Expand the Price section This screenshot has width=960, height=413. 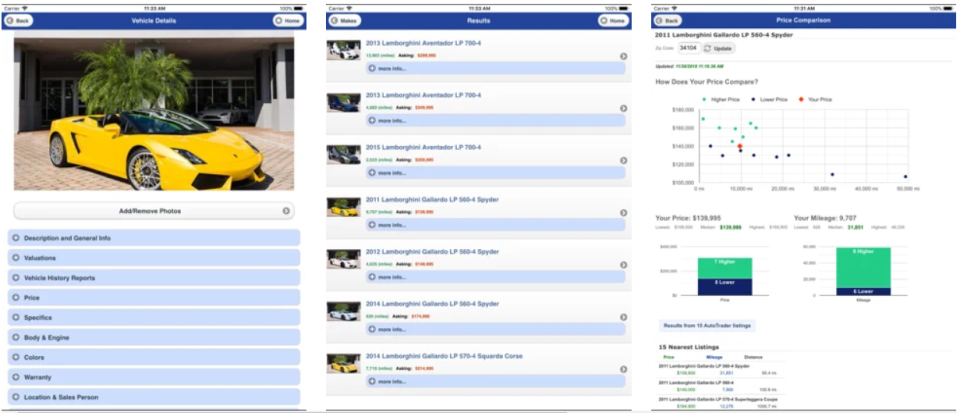coord(154,298)
